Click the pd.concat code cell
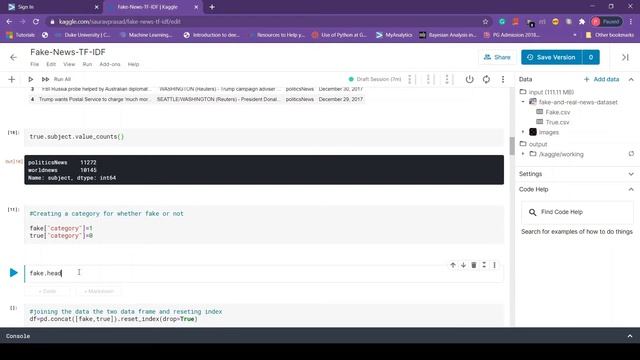640x360 pixels. [x=264, y=315]
